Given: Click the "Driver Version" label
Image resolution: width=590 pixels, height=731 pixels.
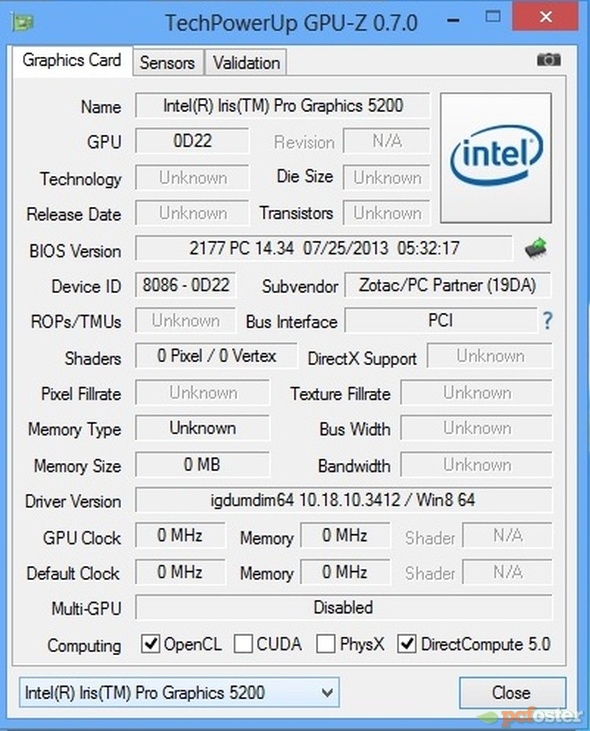Looking at the screenshot, I should click(x=73, y=501).
